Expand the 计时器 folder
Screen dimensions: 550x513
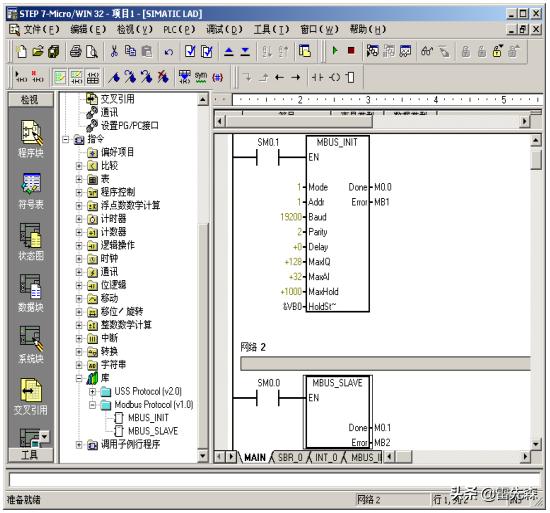tap(79, 219)
